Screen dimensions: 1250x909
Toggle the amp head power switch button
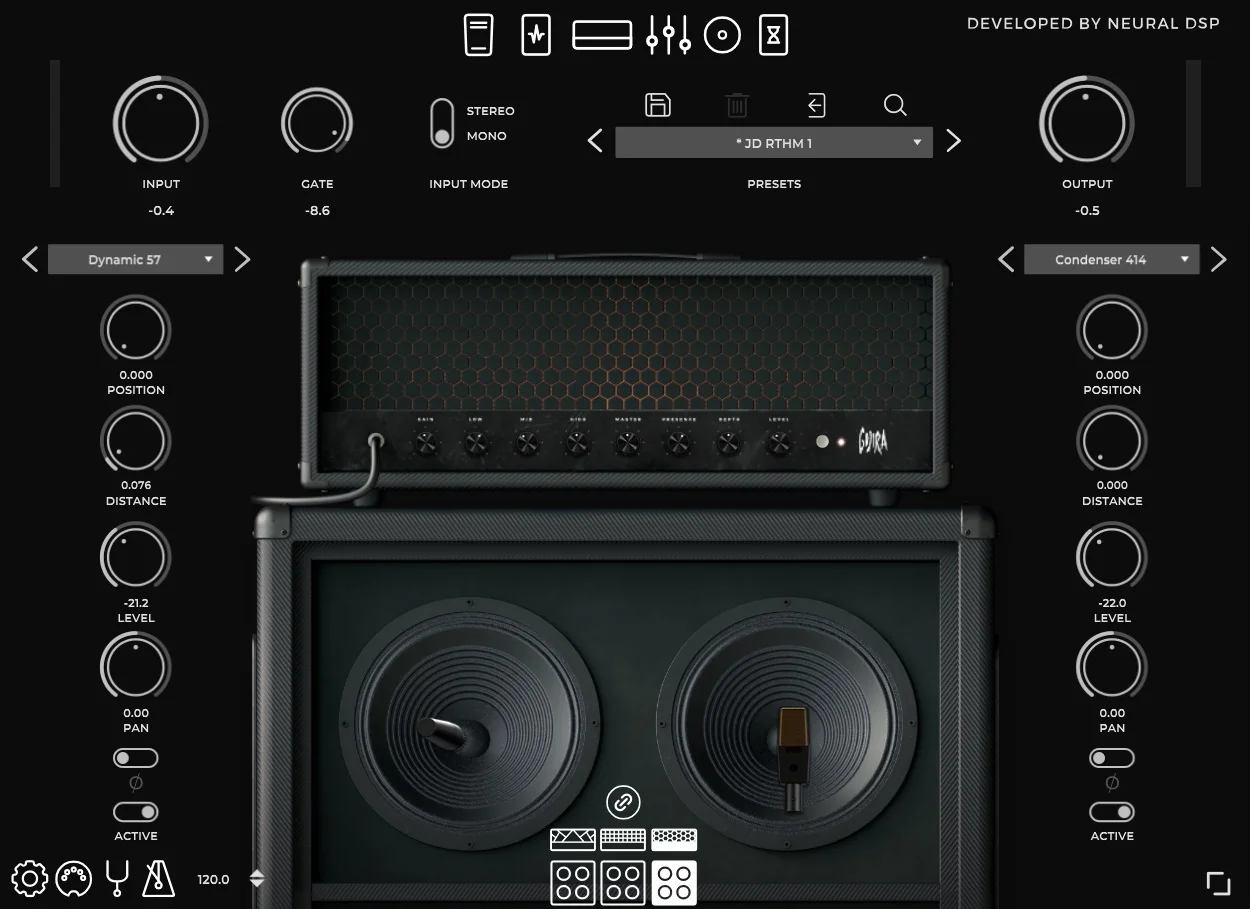pyautogui.click(x=822, y=441)
